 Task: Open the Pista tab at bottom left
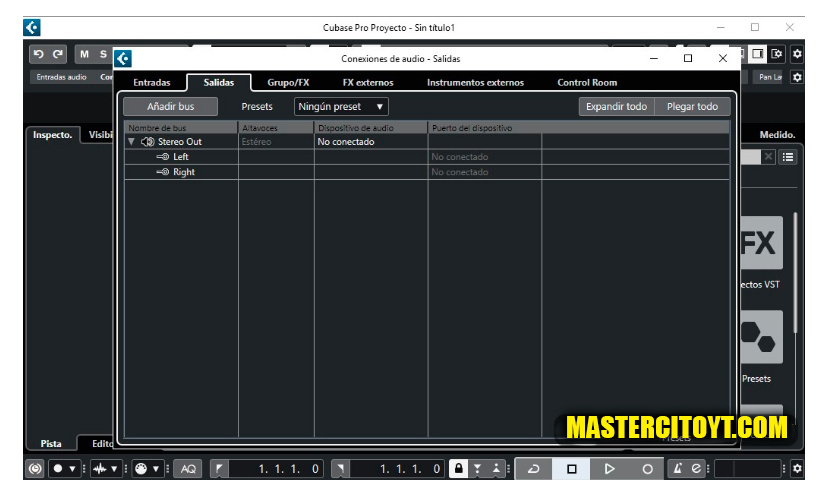click(51, 443)
